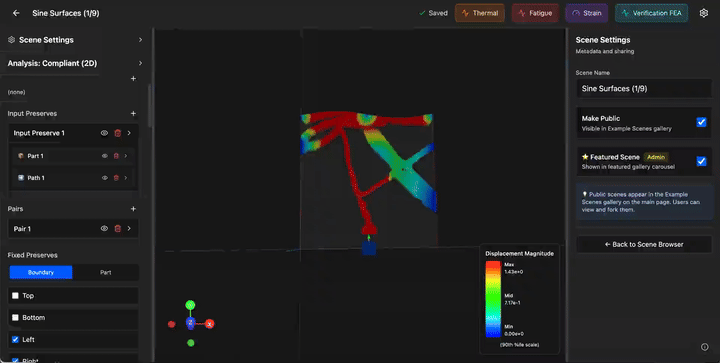Click Back to Scene Browser button
The image size is (720, 363).
pyautogui.click(x=644, y=245)
